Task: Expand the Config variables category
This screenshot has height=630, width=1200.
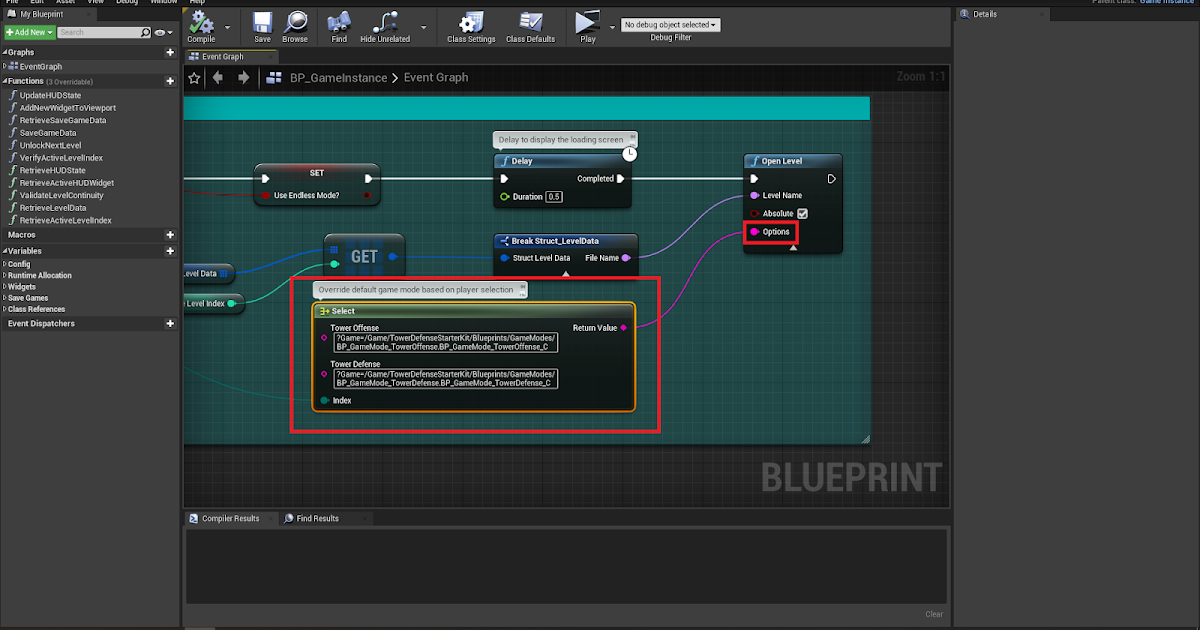Action: click(x=15, y=262)
